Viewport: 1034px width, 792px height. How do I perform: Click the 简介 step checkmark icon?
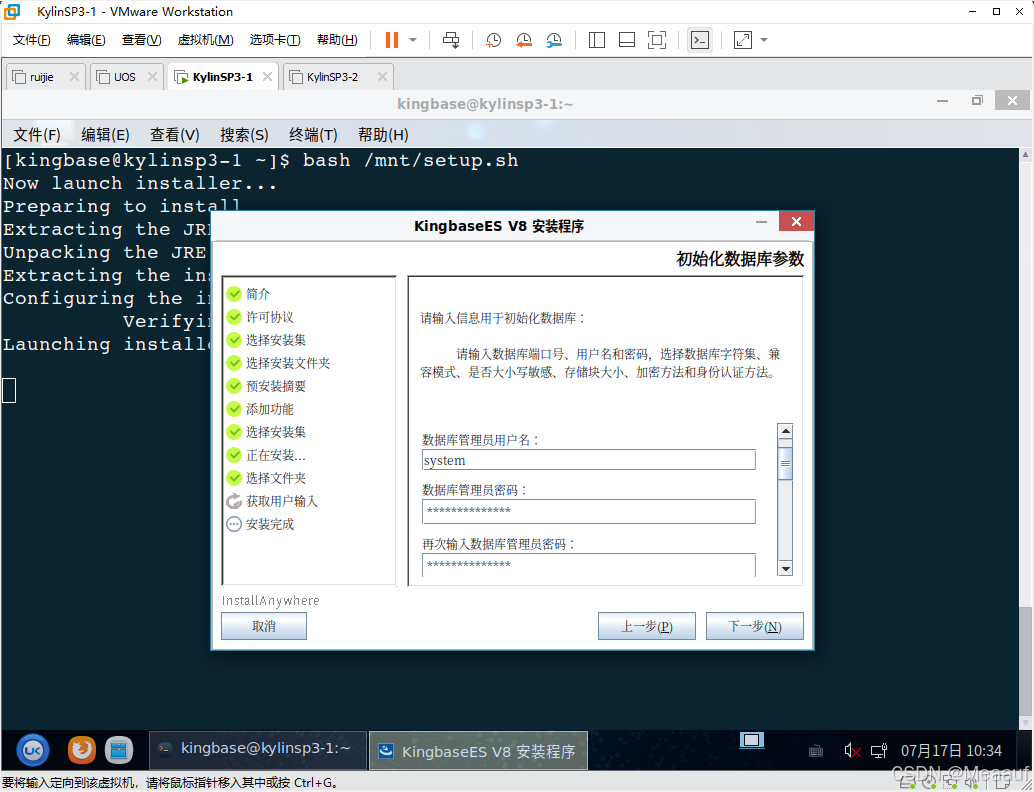(234, 293)
